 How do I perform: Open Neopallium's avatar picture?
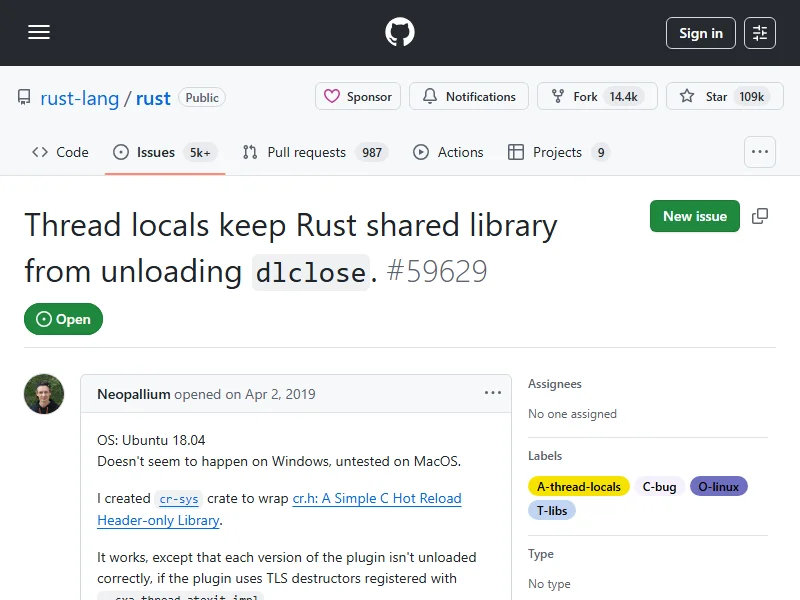pyautogui.click(x=44, y=394)
